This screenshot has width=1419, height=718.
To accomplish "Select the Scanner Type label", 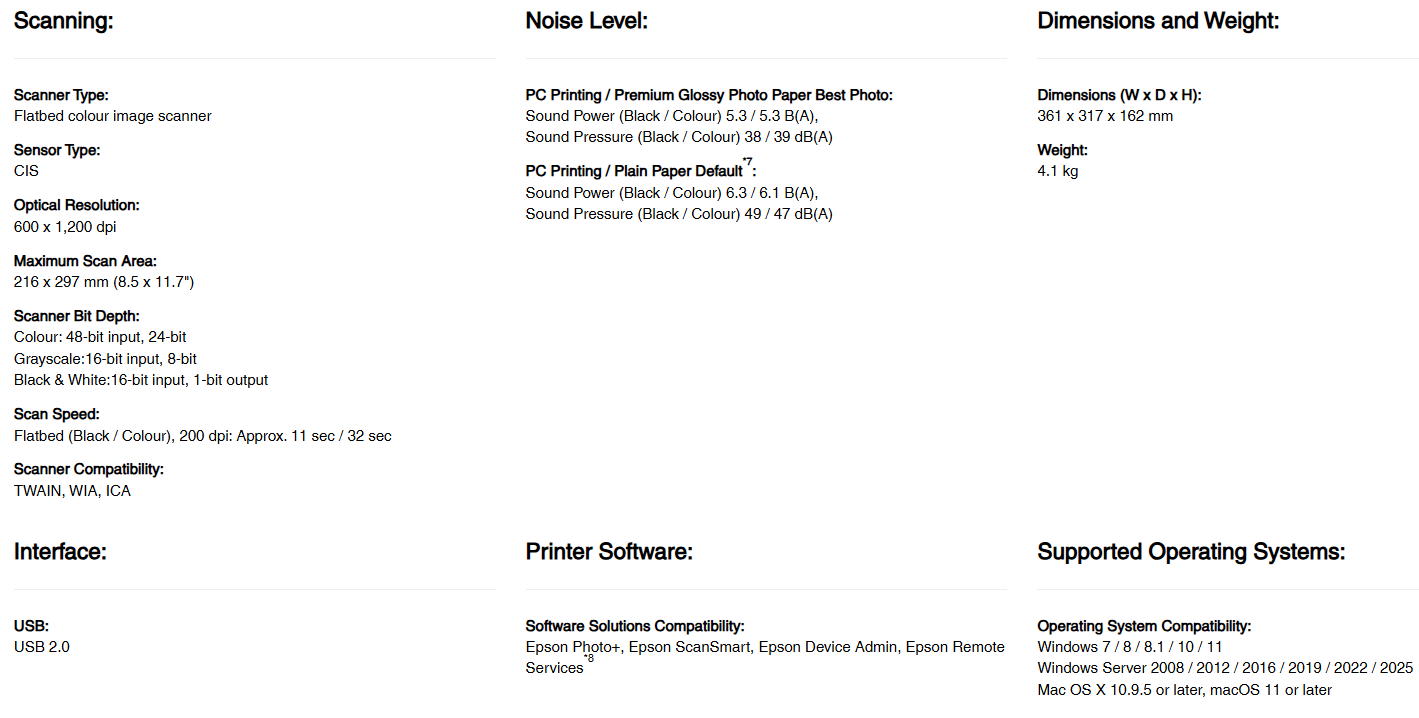I will pyautogui.click(x=61, y=95).
